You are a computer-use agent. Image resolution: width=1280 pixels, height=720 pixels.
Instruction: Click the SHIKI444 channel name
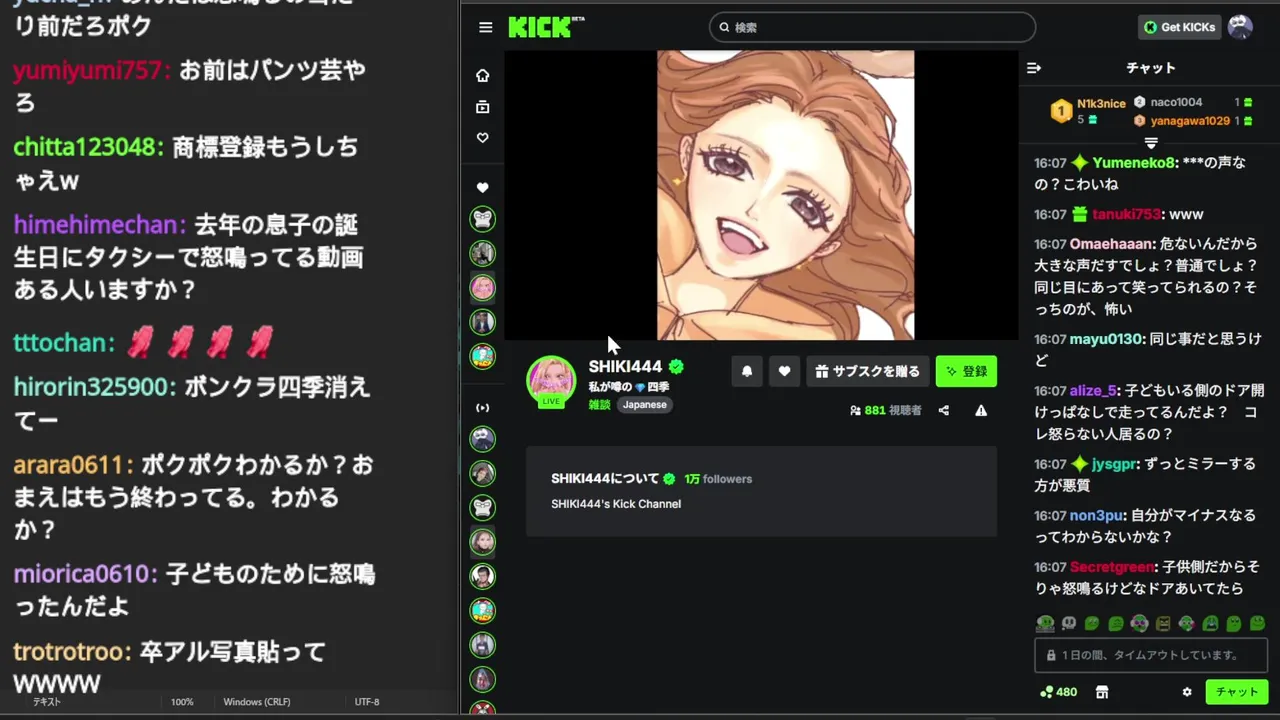coord(625,367)
